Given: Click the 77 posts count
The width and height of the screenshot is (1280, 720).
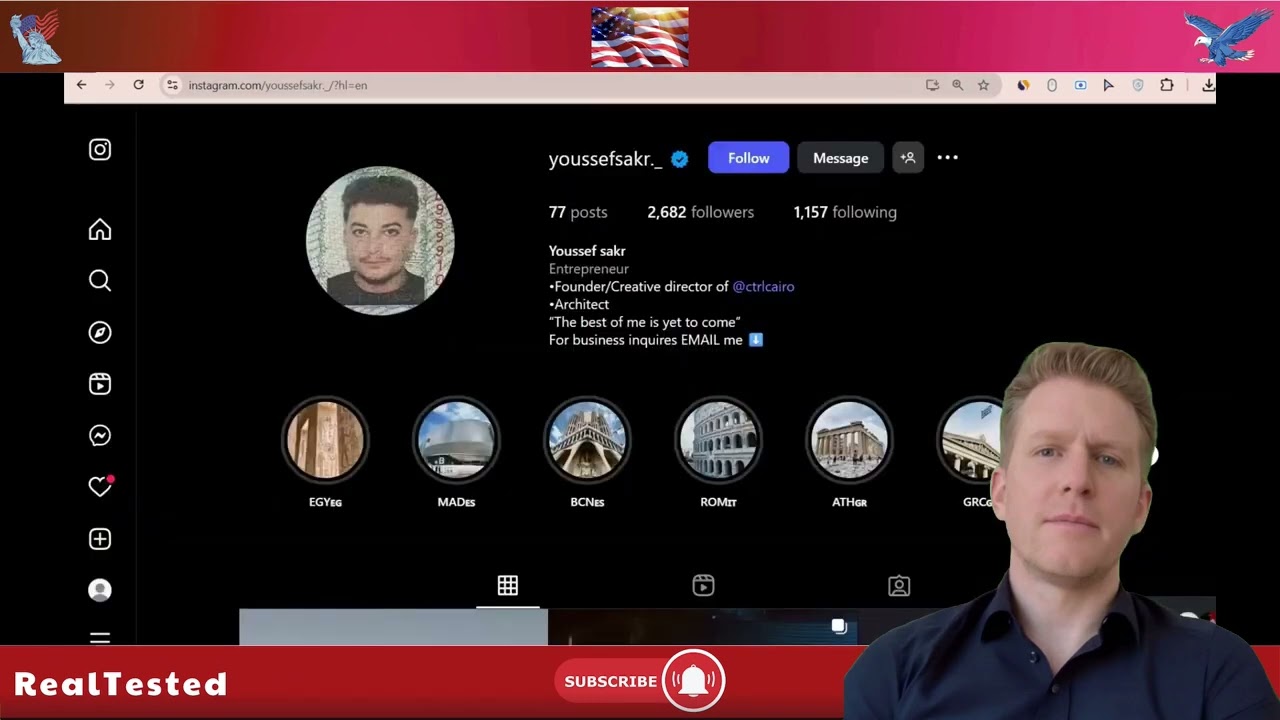Looking at the screenshot, I should click(578, 212).
